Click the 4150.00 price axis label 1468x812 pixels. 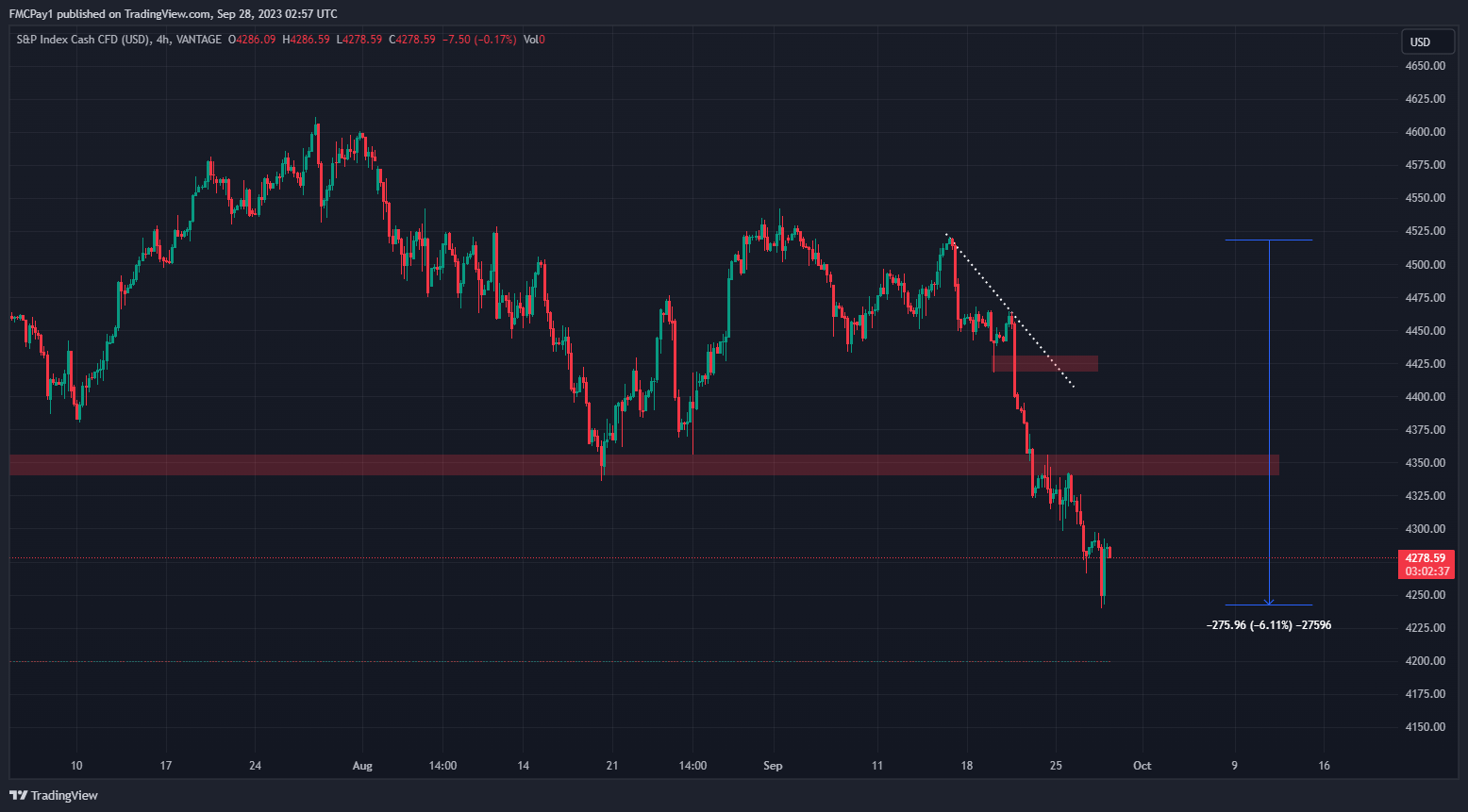click(1425, 727)
